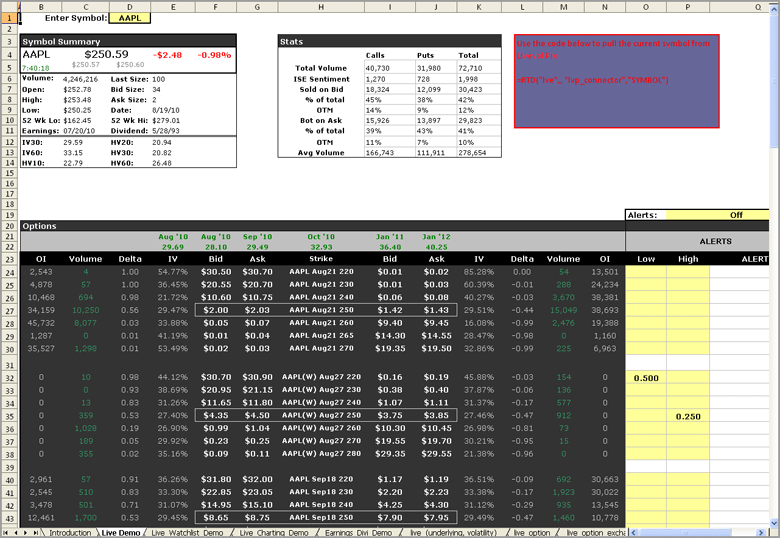This screenshot has width=780, height=538.
Task: Open the live (underlying, volatility) sheet tab
Action: (x=453, y=533)
